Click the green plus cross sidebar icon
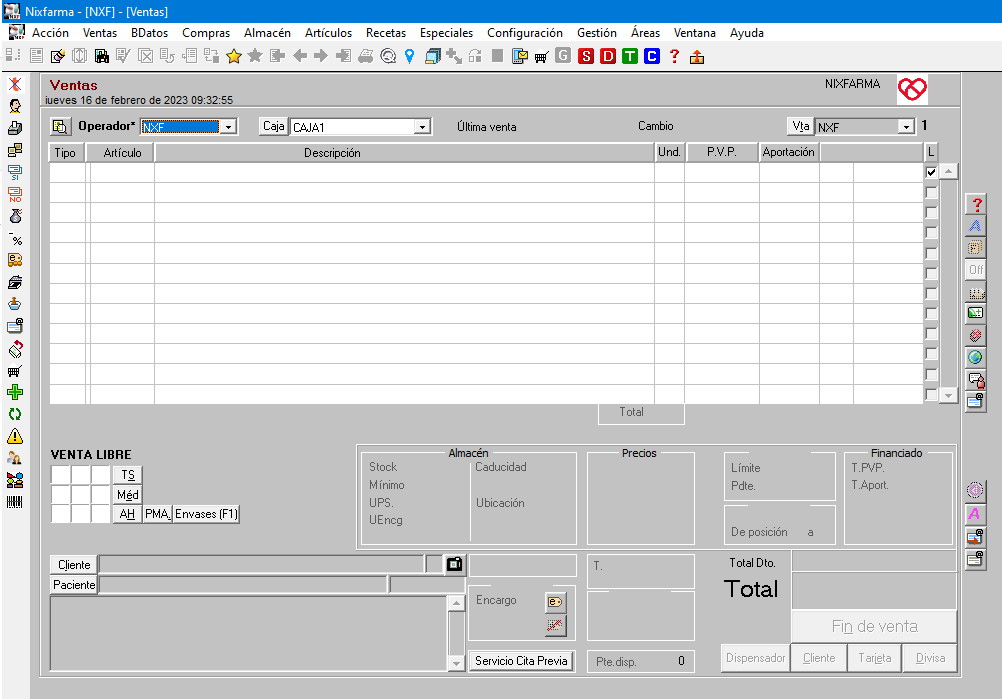This screenshot has width=1002, height=699. pyautogui.click(x=15, y=392)
